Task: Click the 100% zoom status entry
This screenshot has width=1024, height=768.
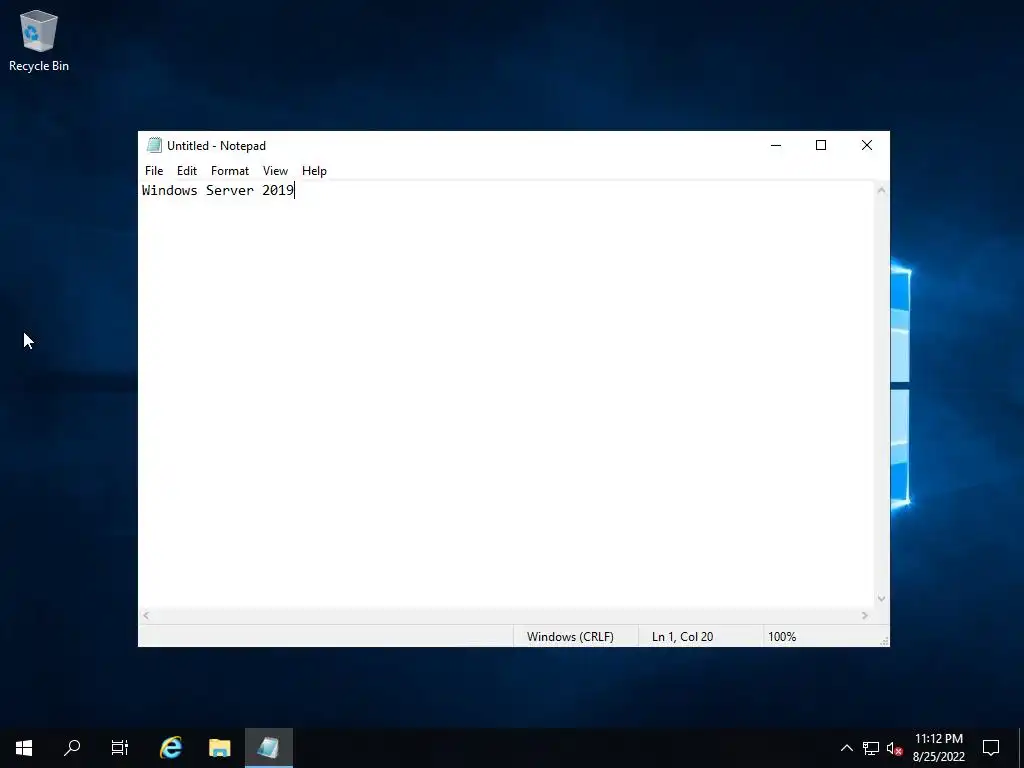Action: point(782,637)
